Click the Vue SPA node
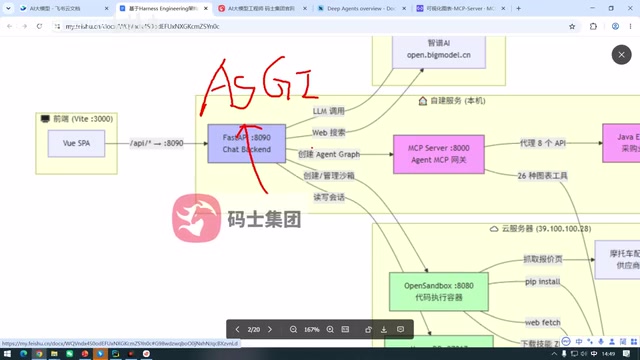The image size is (640, 360). coord(76,143)
